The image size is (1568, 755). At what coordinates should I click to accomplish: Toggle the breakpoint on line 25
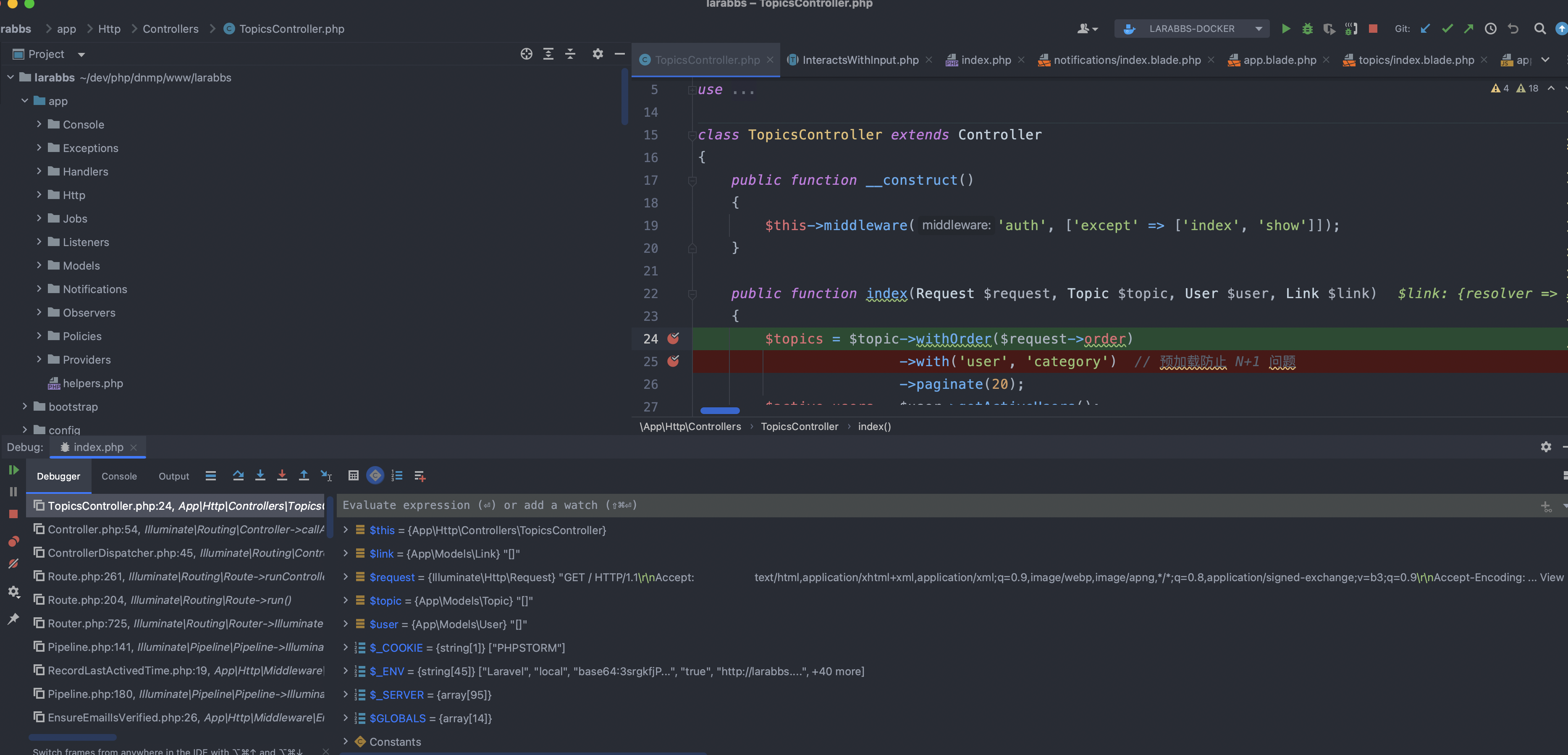click(673, 361)
